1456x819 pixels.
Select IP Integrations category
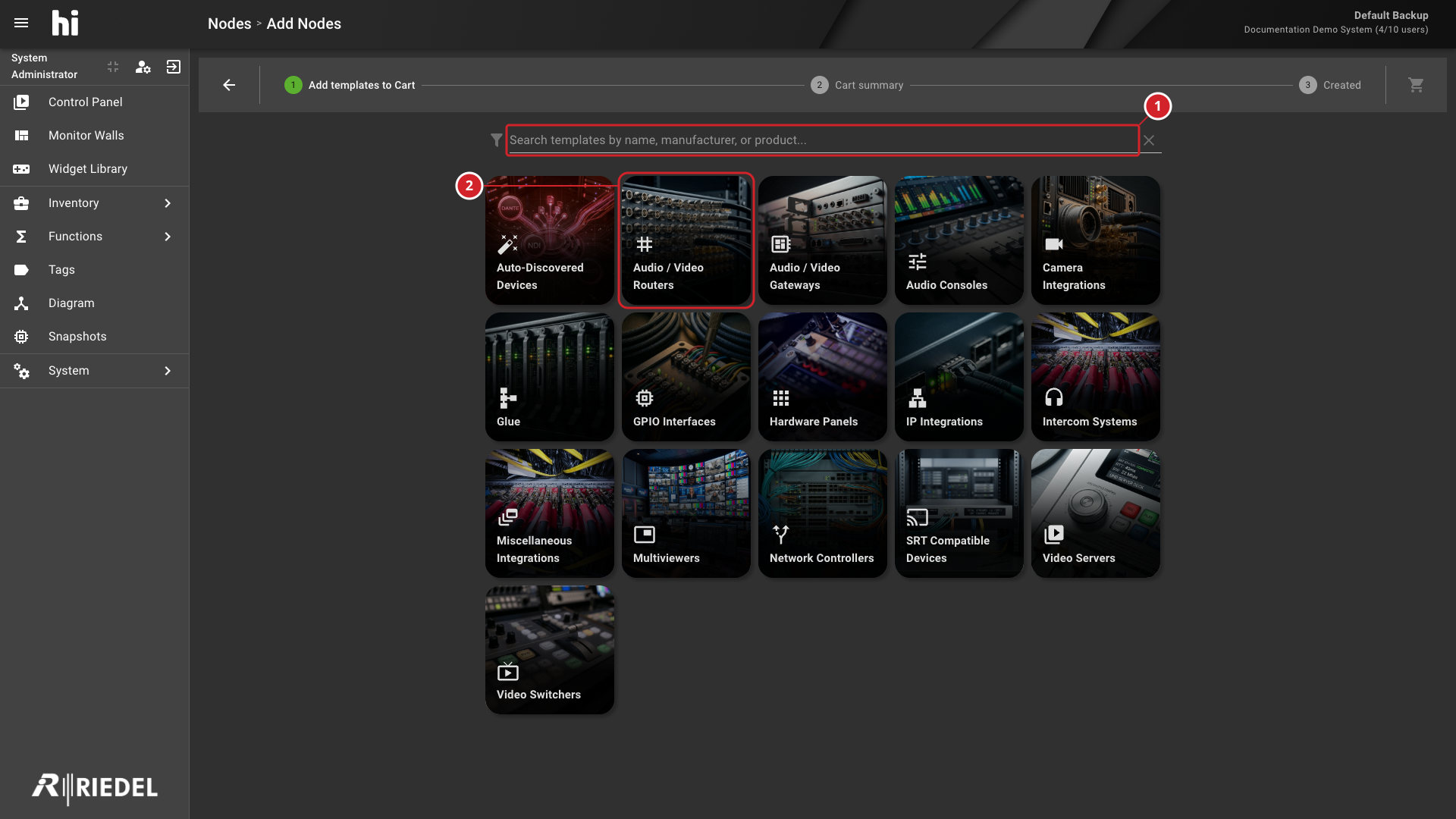(x=959, y=377)
